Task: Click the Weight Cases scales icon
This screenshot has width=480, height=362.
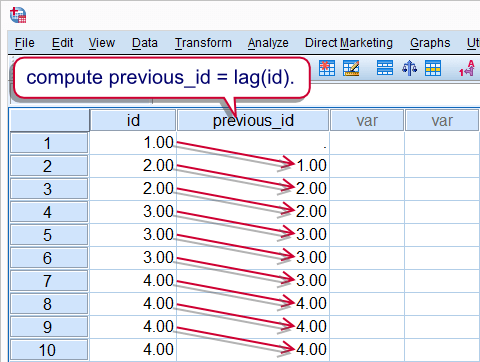Action: (409, 68)
